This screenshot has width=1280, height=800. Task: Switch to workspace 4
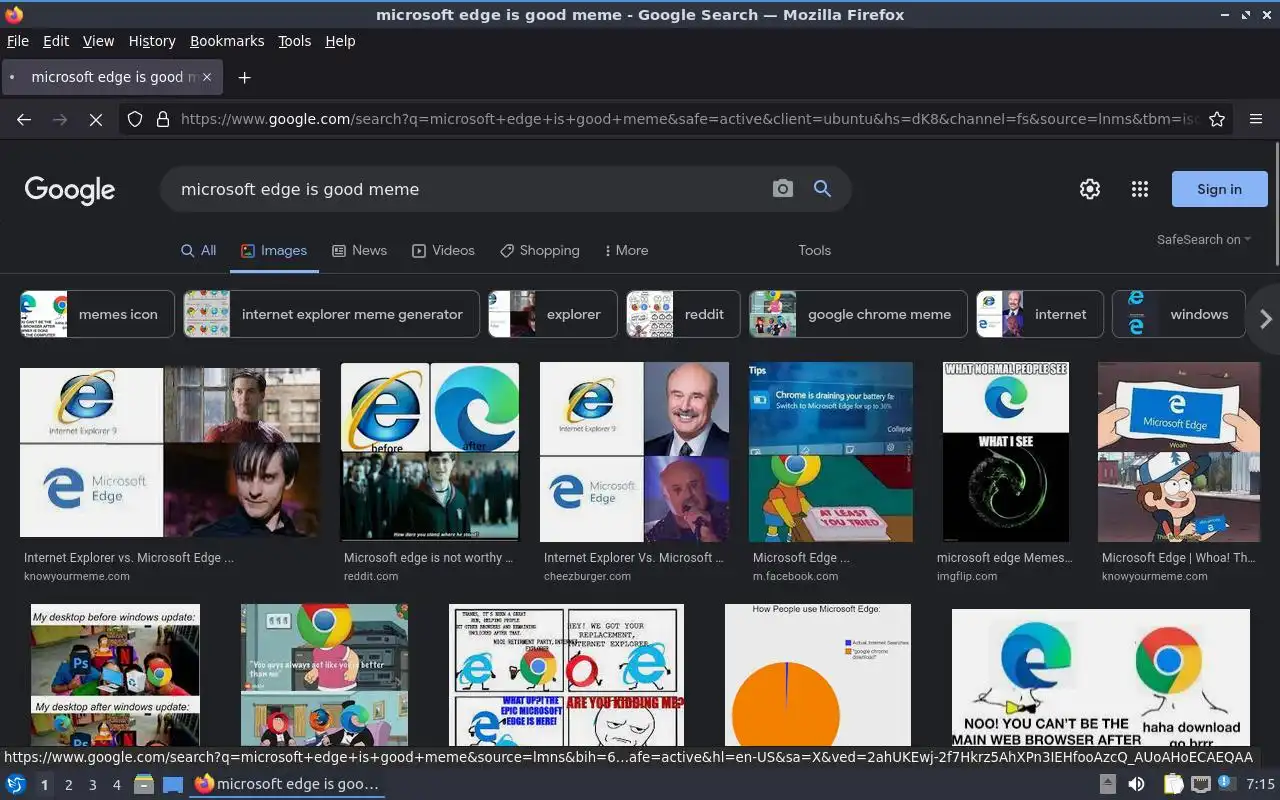tap(117, 785)
